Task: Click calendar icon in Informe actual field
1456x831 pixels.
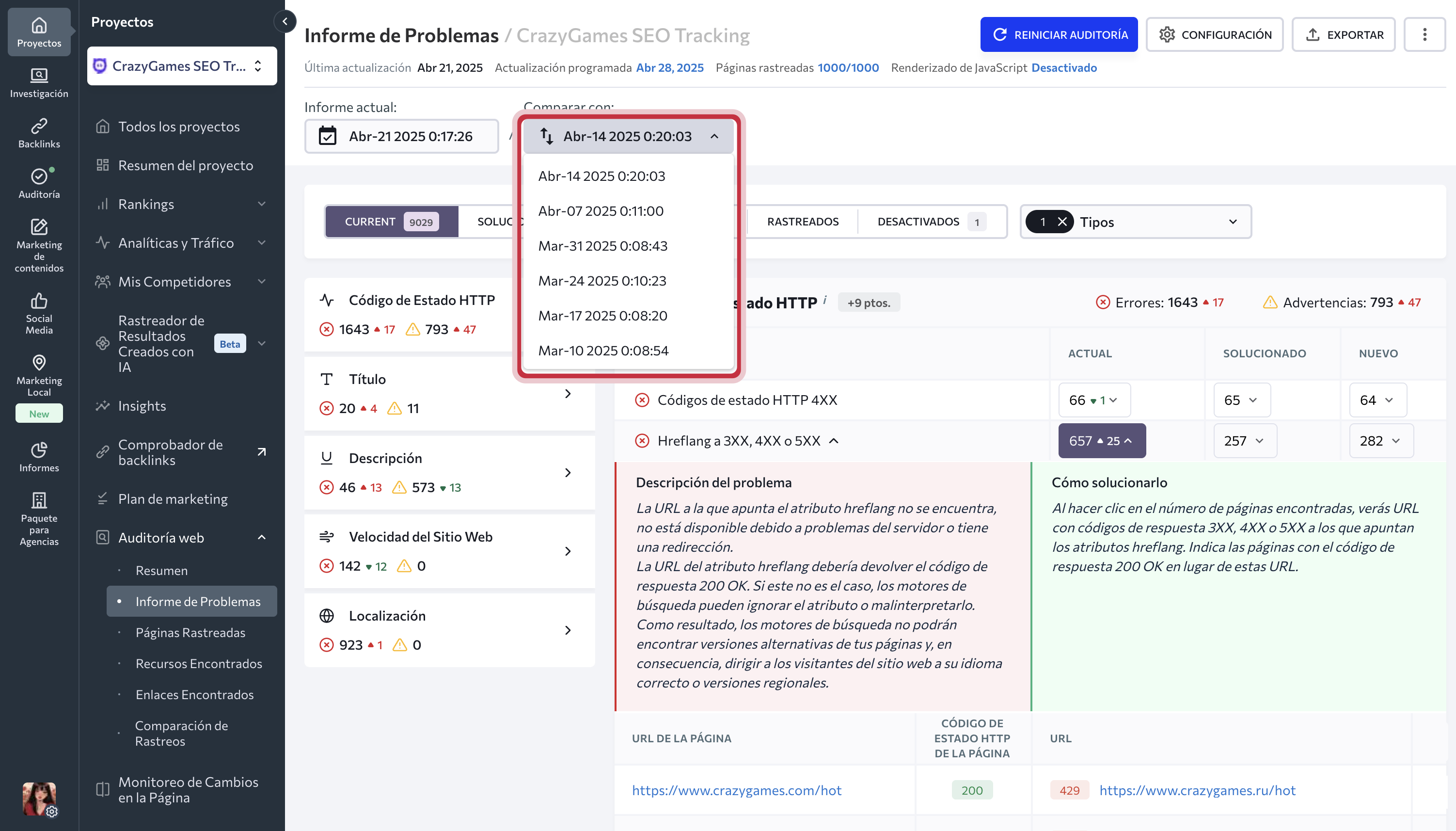Action: 328,136
